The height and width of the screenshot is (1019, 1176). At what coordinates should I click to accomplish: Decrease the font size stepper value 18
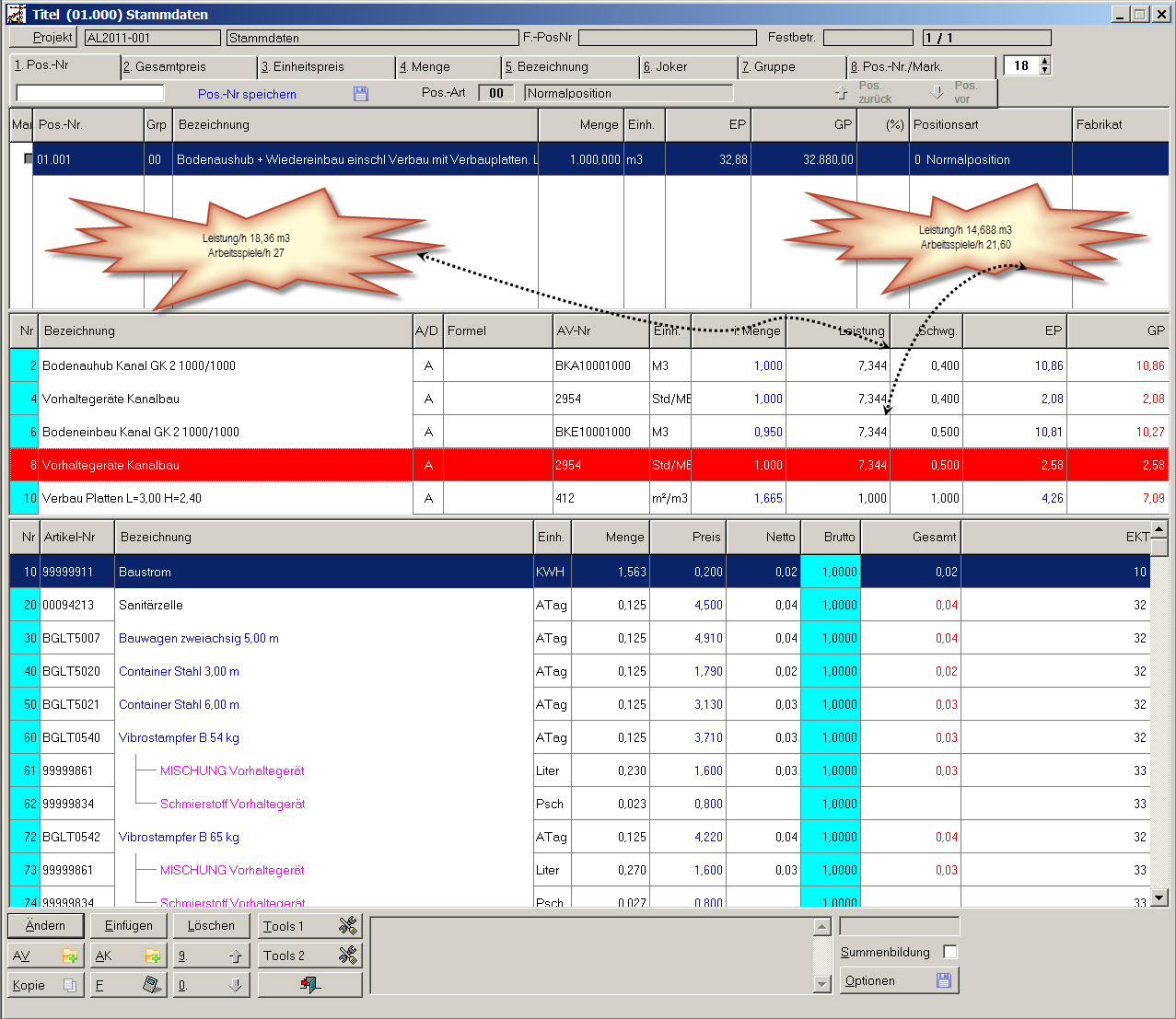point(1044,70)
